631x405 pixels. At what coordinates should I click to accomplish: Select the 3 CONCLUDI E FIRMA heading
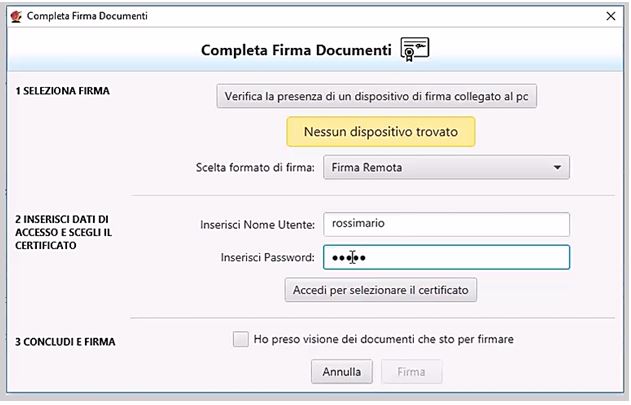(65, 342)
